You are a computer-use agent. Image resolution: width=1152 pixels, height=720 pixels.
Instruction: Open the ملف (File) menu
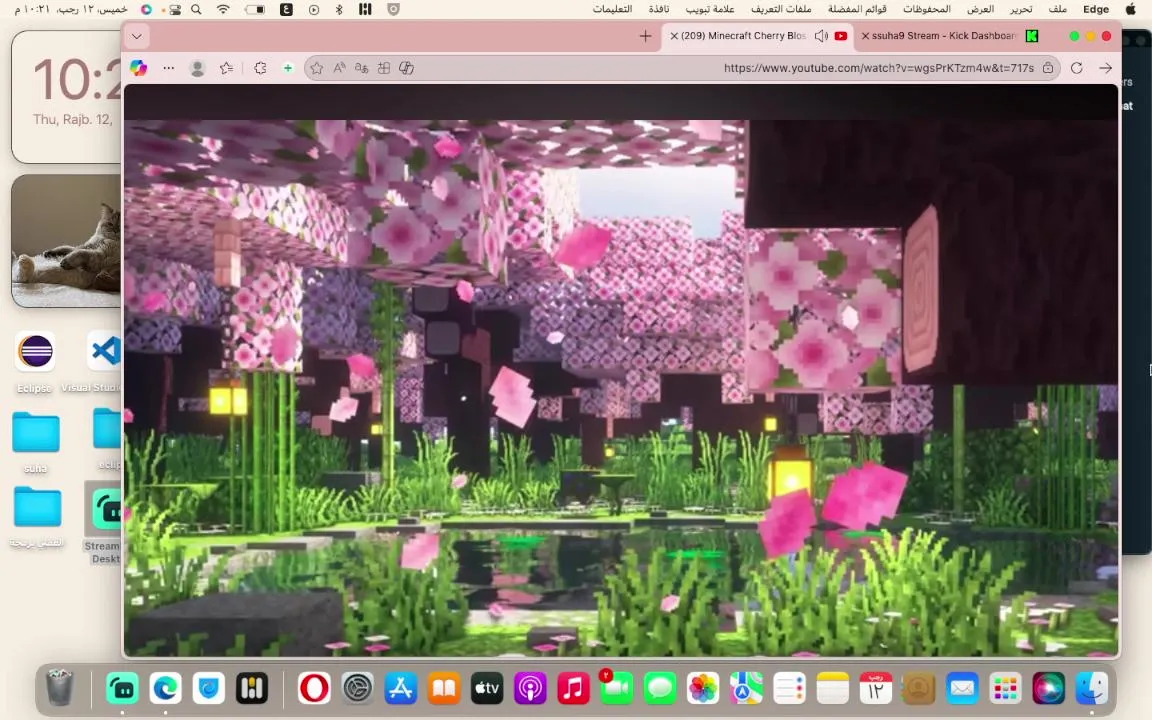(x=1058, y=10)
